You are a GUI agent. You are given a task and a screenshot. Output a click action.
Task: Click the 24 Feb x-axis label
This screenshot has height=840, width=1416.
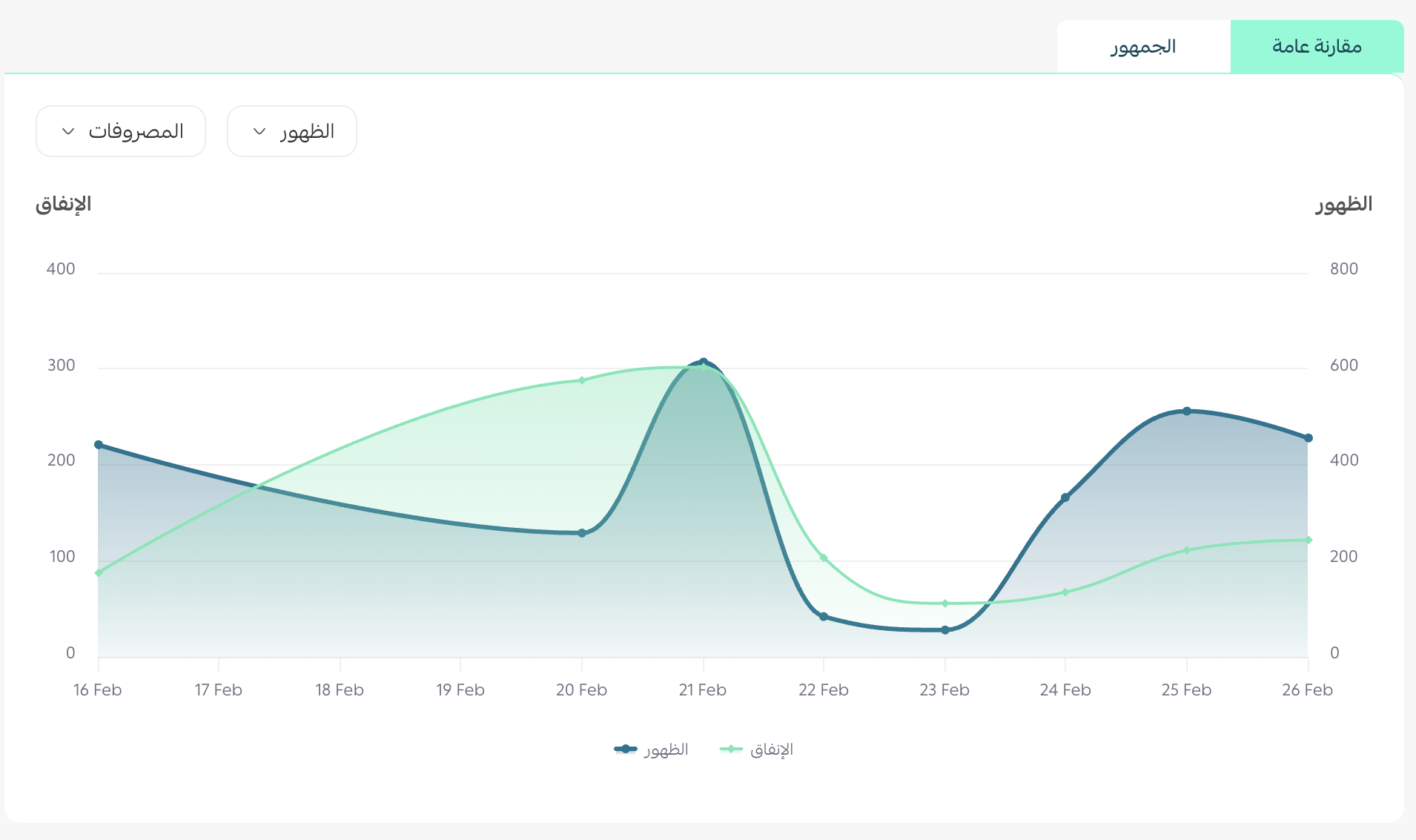tap(1065, 690)
